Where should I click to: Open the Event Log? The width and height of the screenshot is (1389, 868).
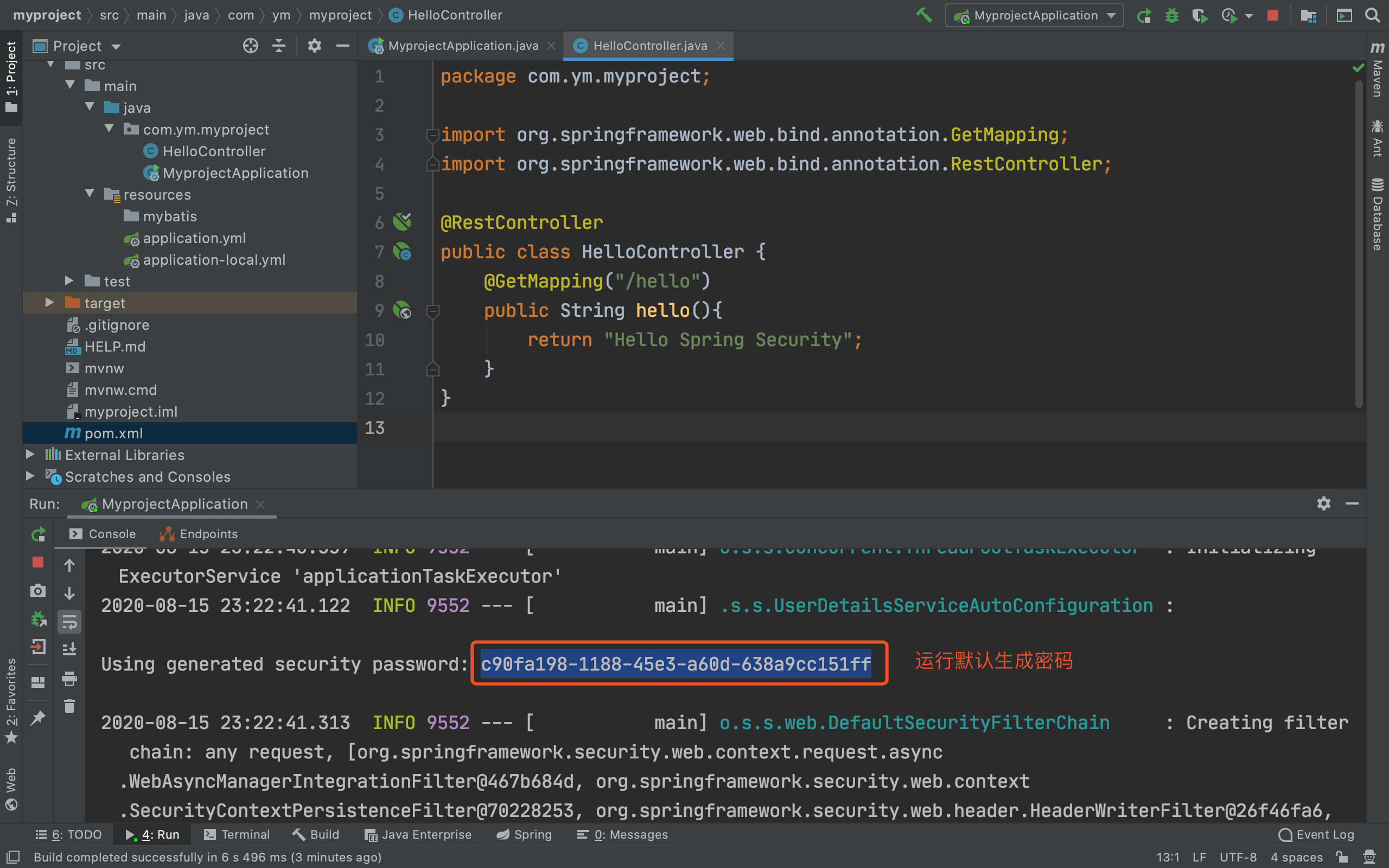click(1317, 834)
